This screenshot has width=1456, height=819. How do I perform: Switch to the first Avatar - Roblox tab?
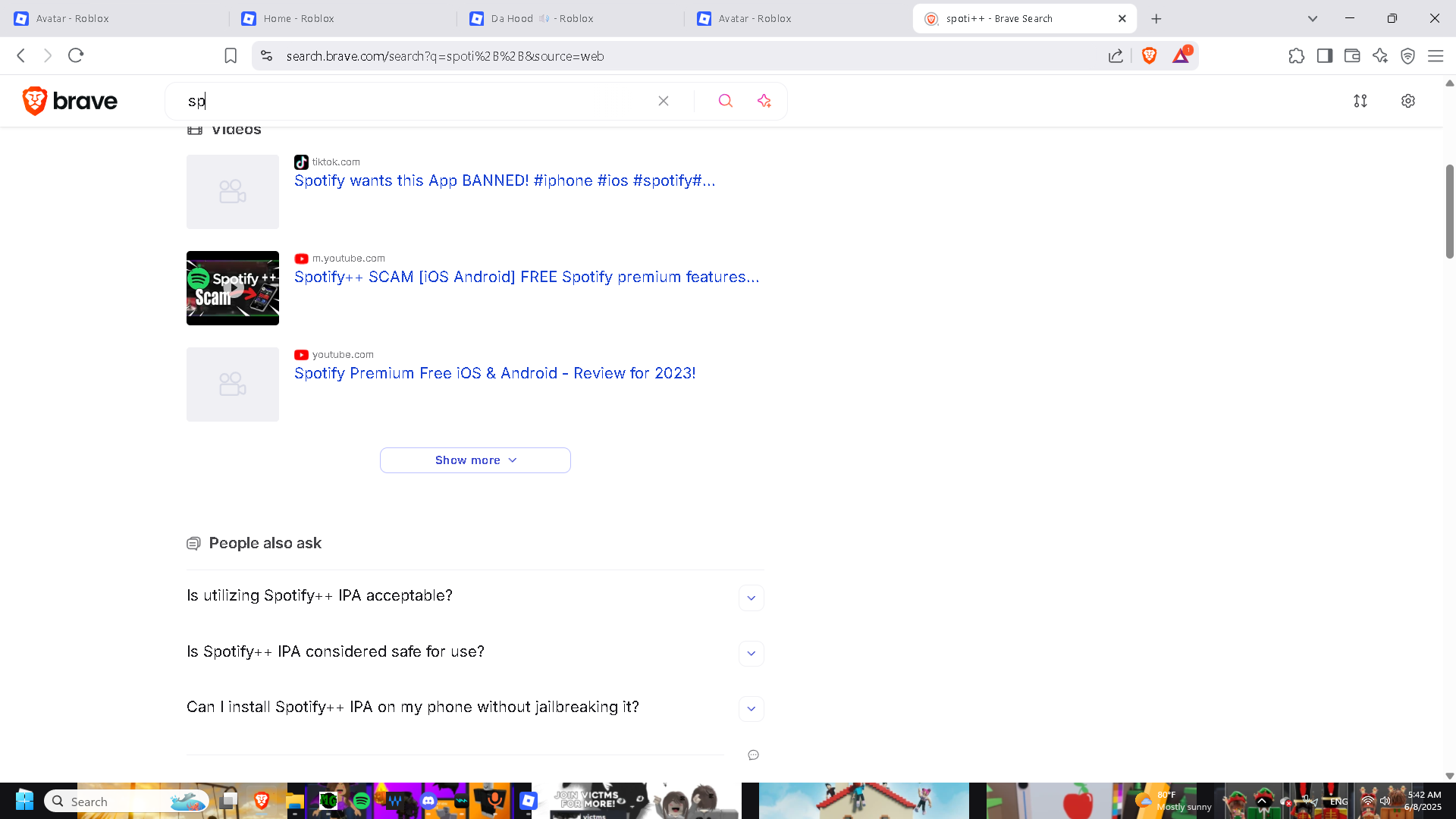pos(114,18)
